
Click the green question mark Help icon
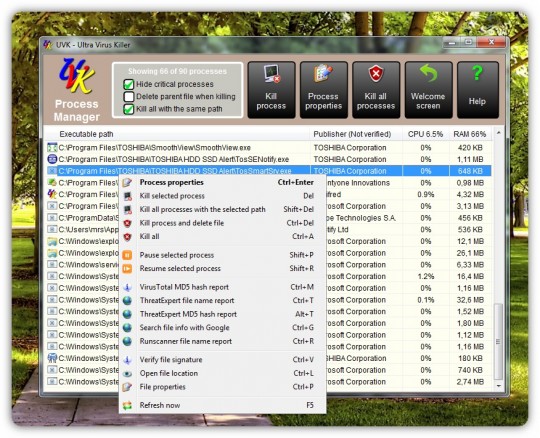click(477, 73)
